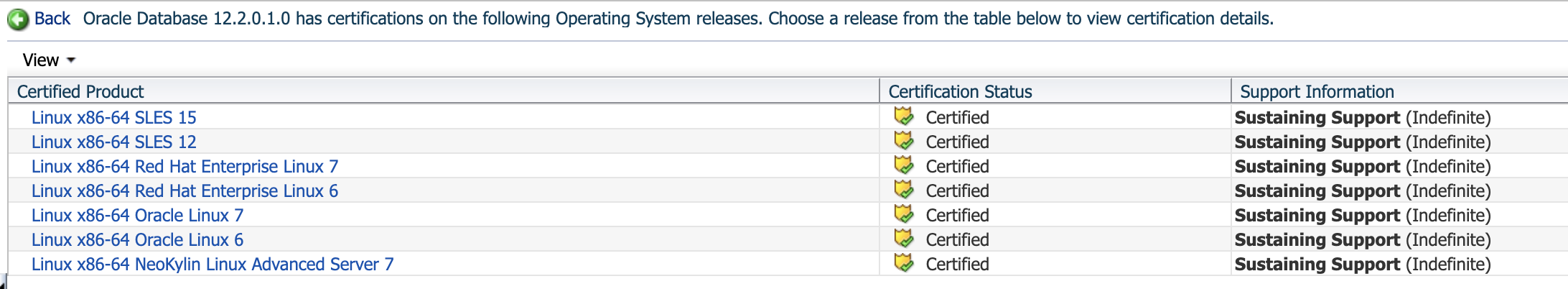This screenshot has height=289, width=1568.
Task: Select Certified text in Oracle Linux 7 row
Action: (x=957, y=215)
